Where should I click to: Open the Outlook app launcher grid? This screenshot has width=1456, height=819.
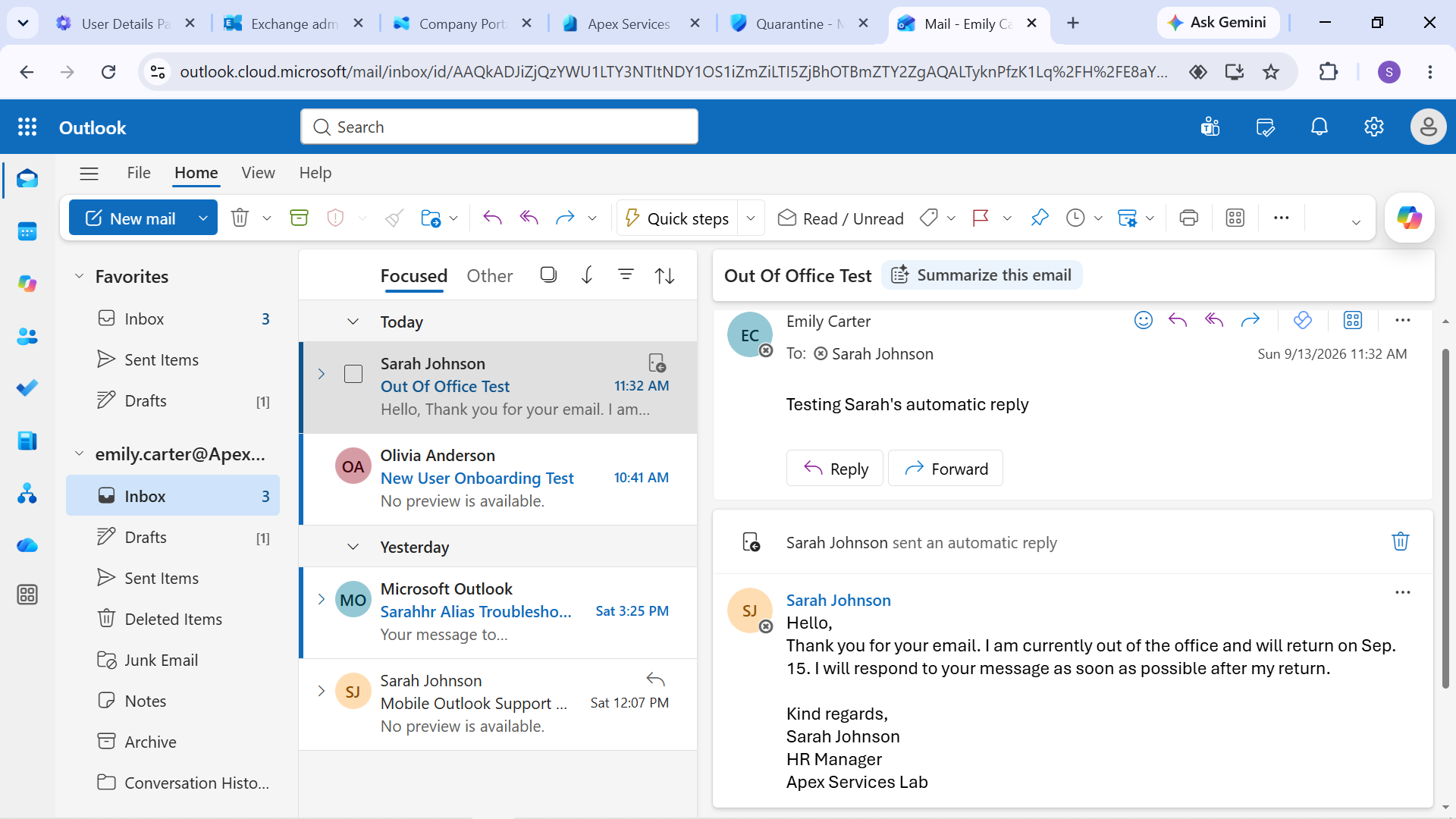click(x=27, y=127)
